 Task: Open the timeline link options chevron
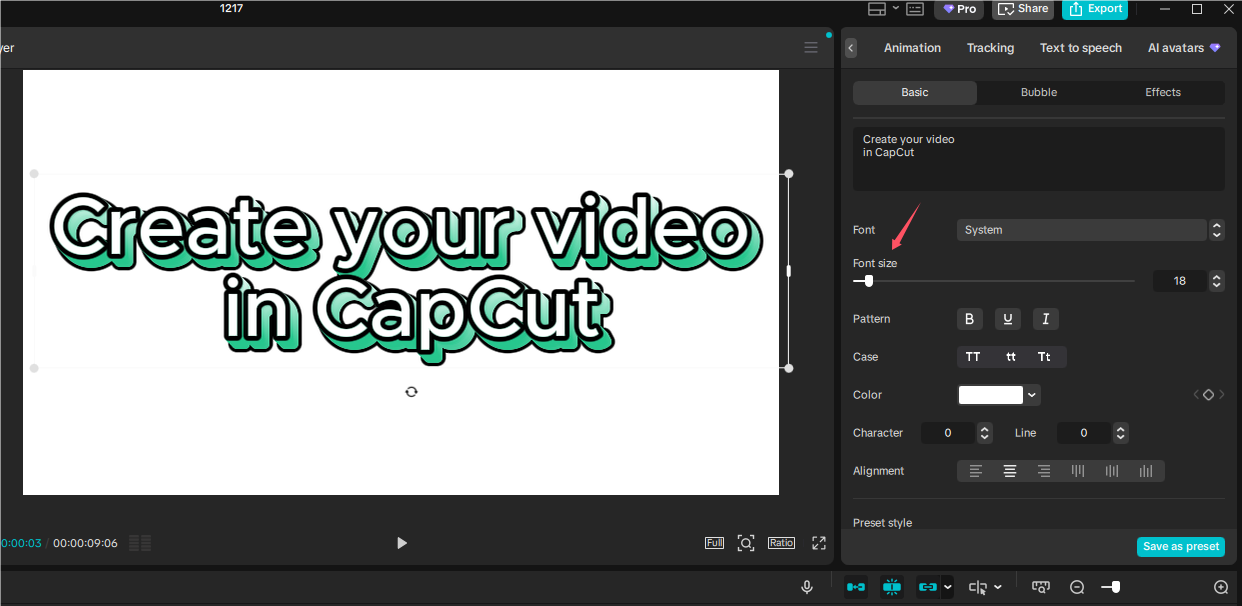point(948,587)
